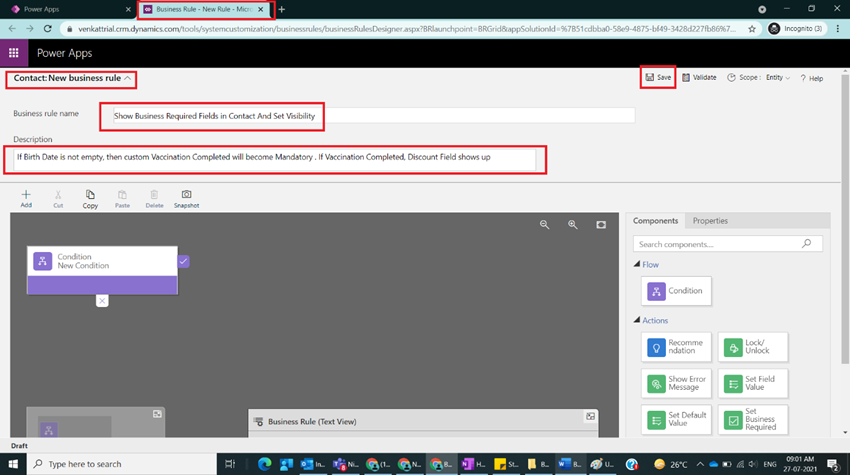
Task: Open the browser three-dot menu
Action: point(838,29)
